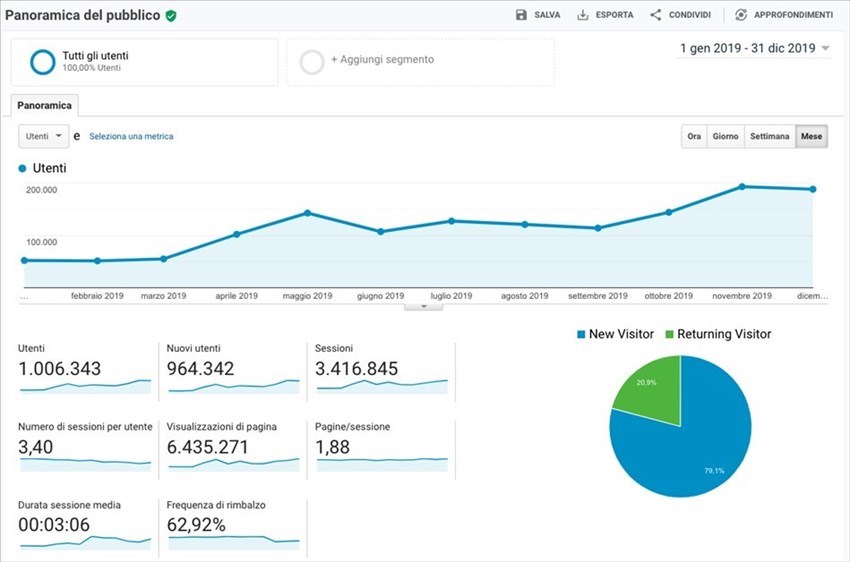Image resolution: width=850 pixels, height=562 pixels.
Task: Click the Salva floppy disk icon
Action: pyautogui.click(x=521, y=15)
